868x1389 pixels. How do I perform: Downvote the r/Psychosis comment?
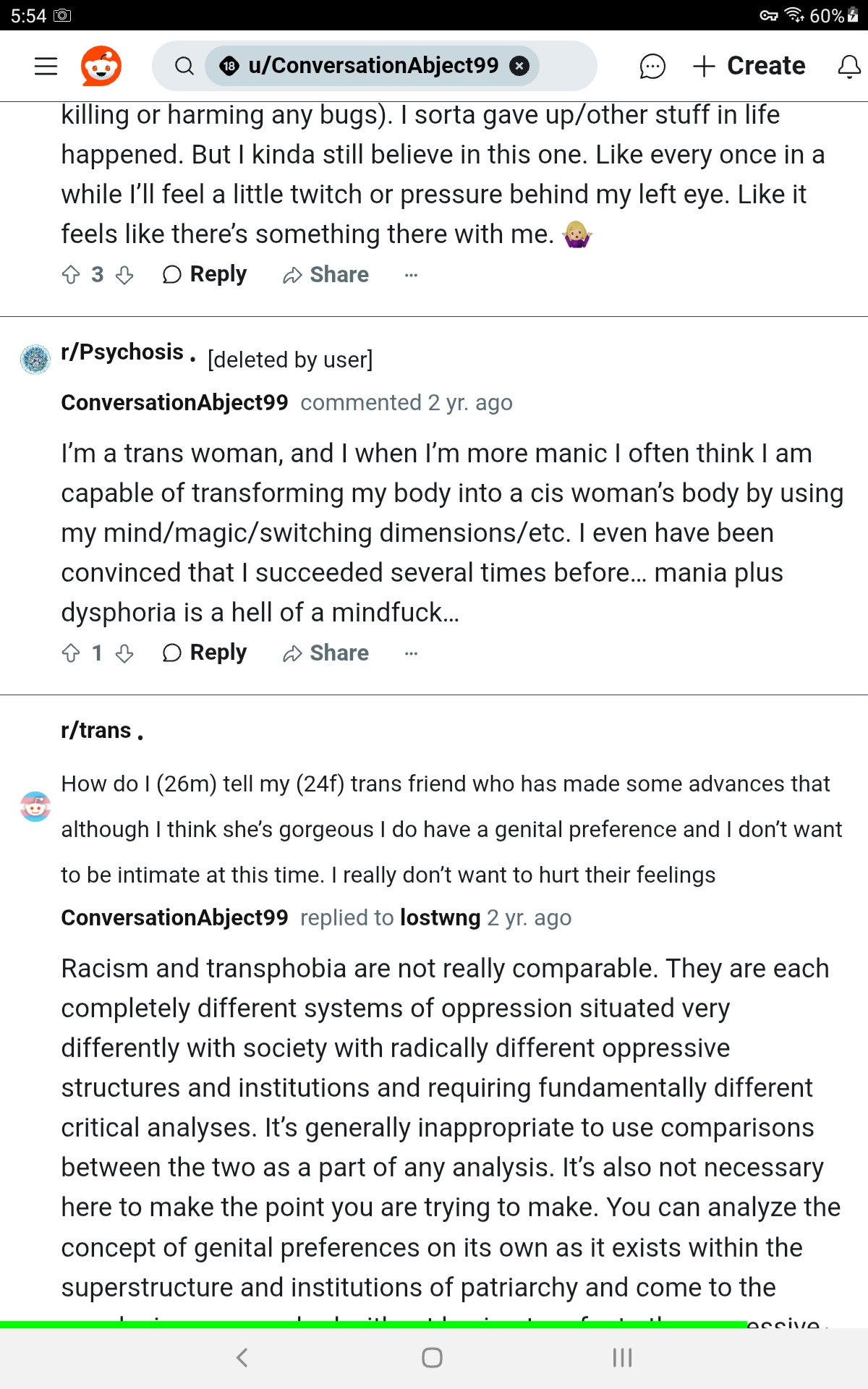point(124,653)
